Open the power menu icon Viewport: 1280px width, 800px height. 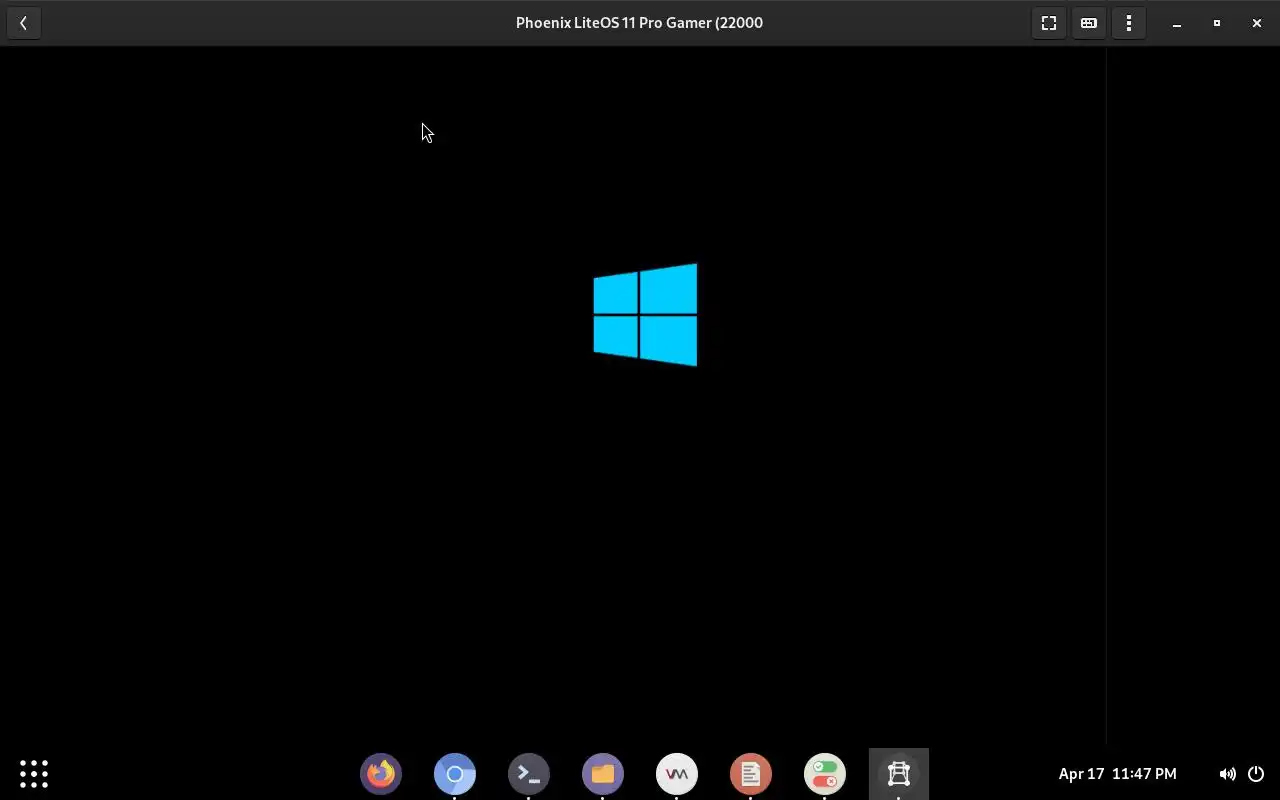point(1256,774)
